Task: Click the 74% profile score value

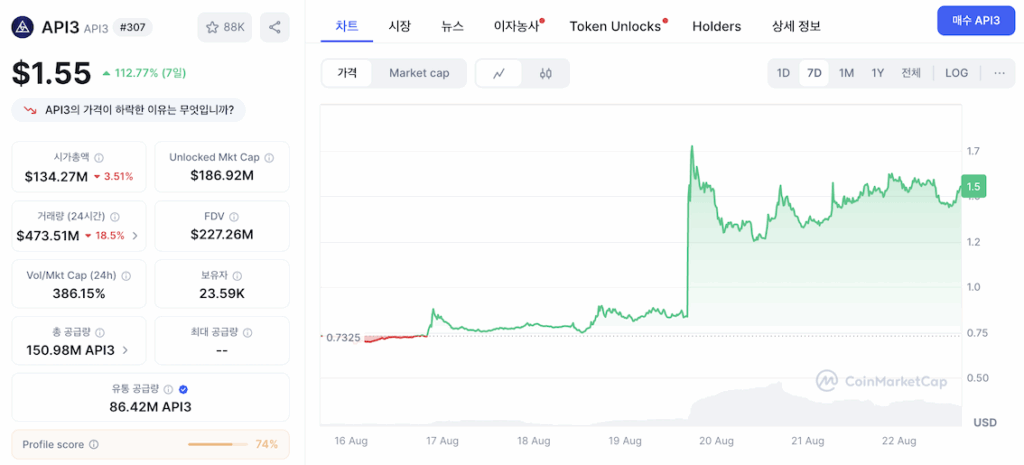Action: click(x=266, y=445)
